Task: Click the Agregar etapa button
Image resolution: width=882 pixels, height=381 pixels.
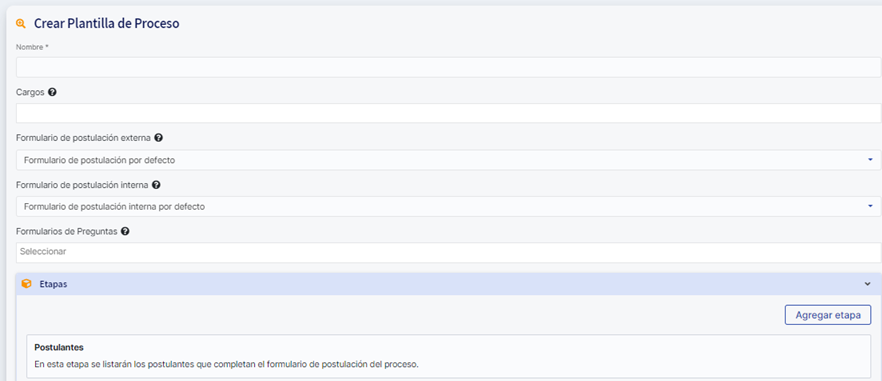Action: (828, 315)
